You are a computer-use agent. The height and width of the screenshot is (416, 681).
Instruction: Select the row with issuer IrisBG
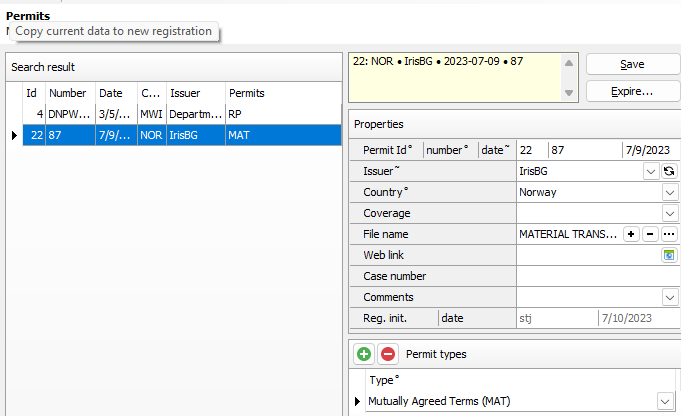pos(182,135)
